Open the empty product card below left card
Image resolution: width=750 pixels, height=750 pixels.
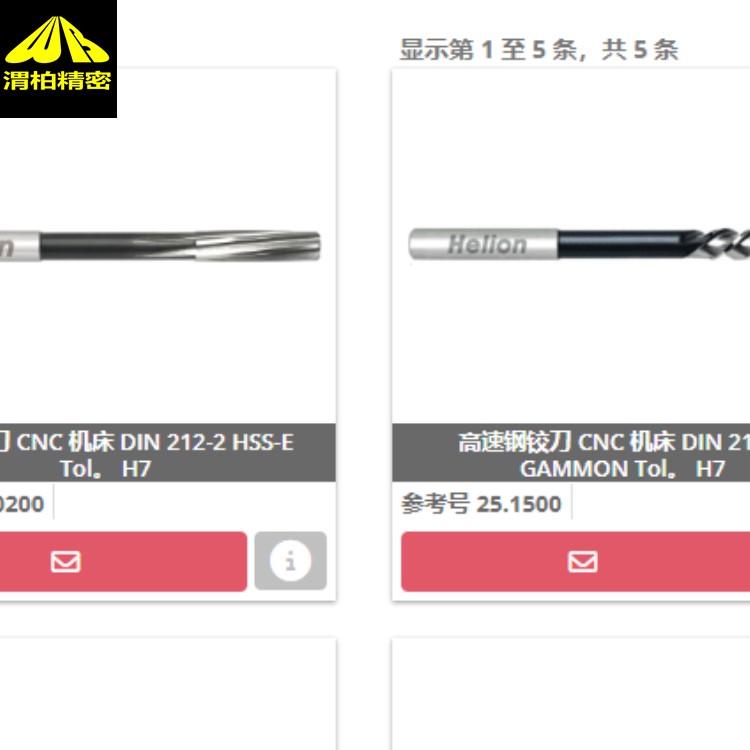point(168,694)
